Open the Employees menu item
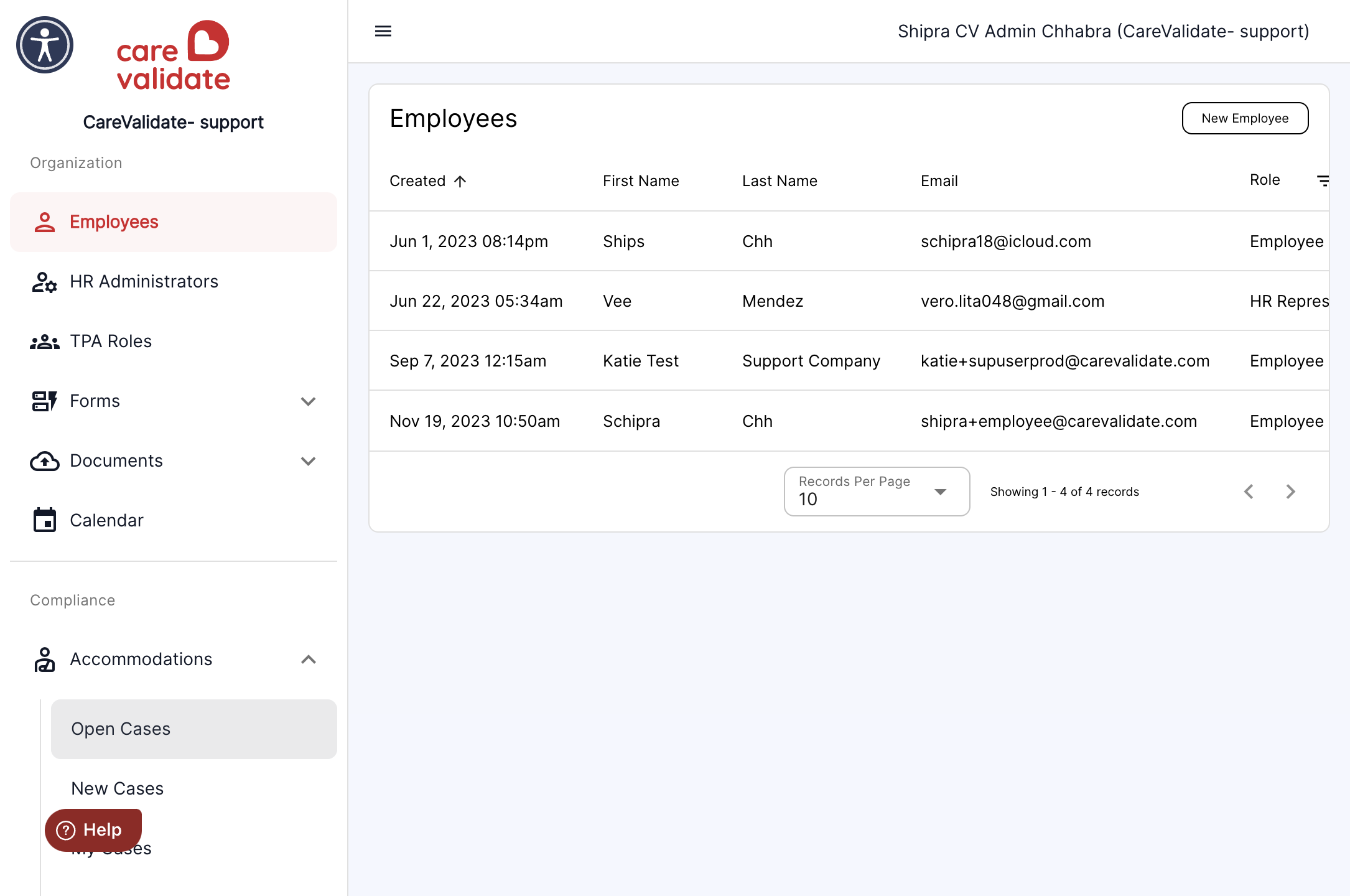1350x896 pixels. click(x=174, y=222)
